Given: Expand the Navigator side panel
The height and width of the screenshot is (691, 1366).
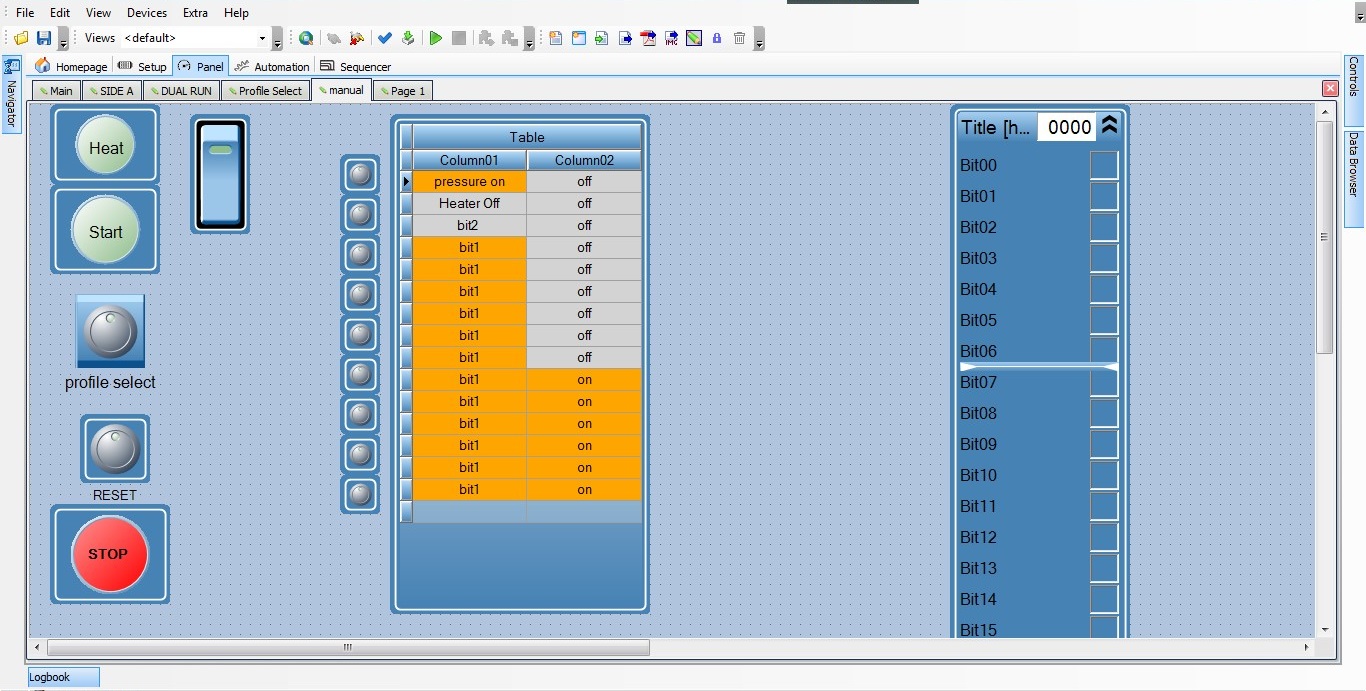Looking at the screenshot, I should click(11, 95).
